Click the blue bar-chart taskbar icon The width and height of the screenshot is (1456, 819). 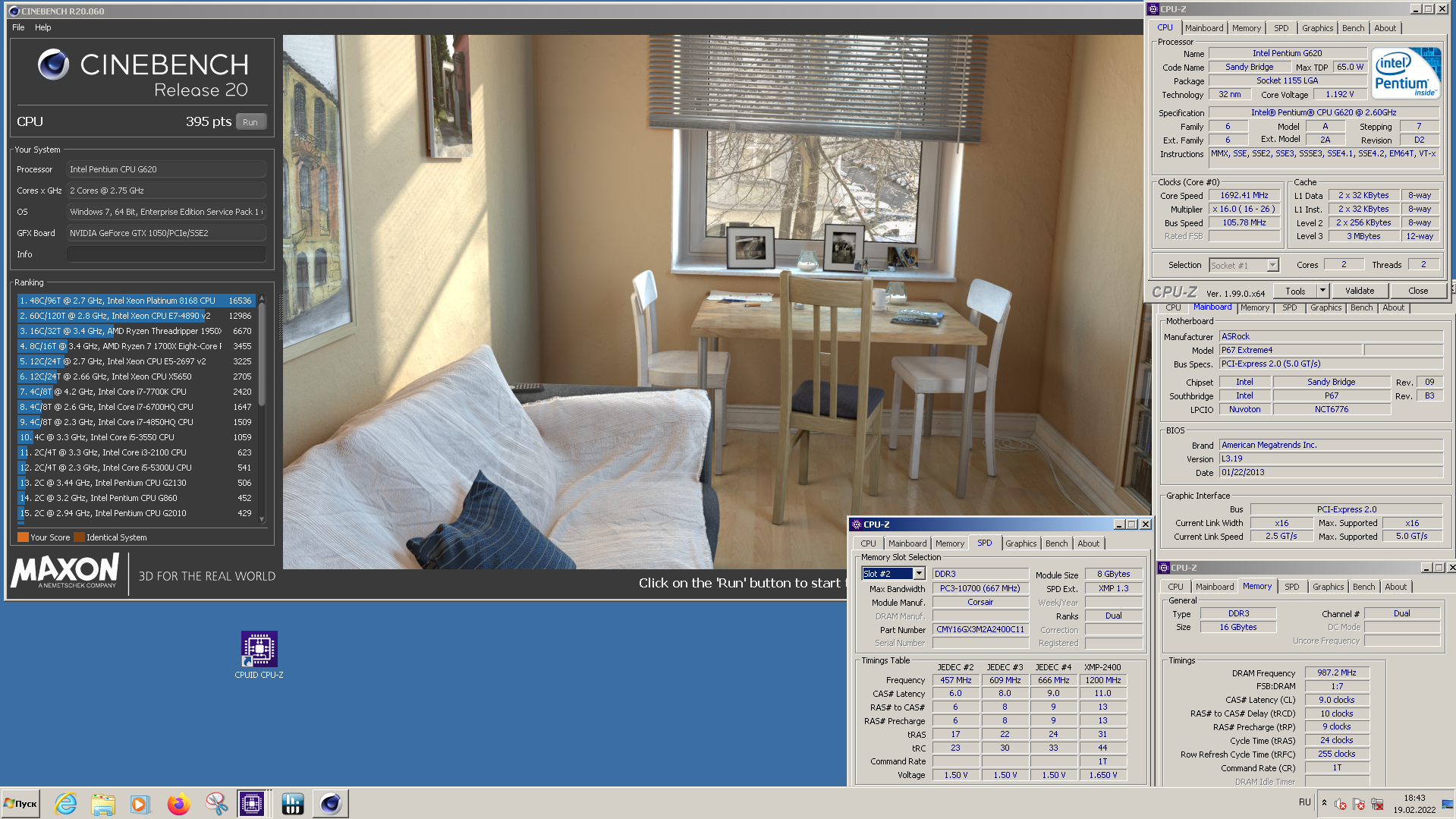(293, 803)
